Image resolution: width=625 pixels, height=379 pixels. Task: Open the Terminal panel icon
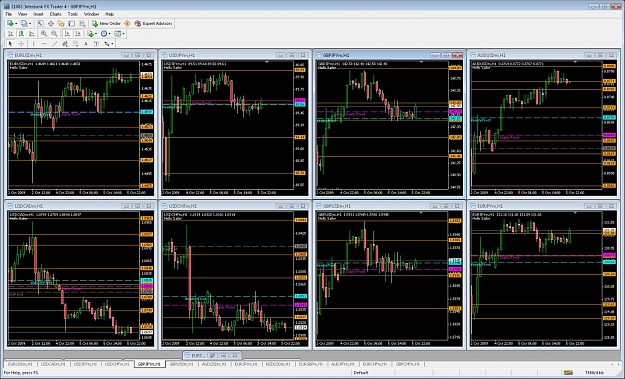pyautogui.click(x=72, y=24)
